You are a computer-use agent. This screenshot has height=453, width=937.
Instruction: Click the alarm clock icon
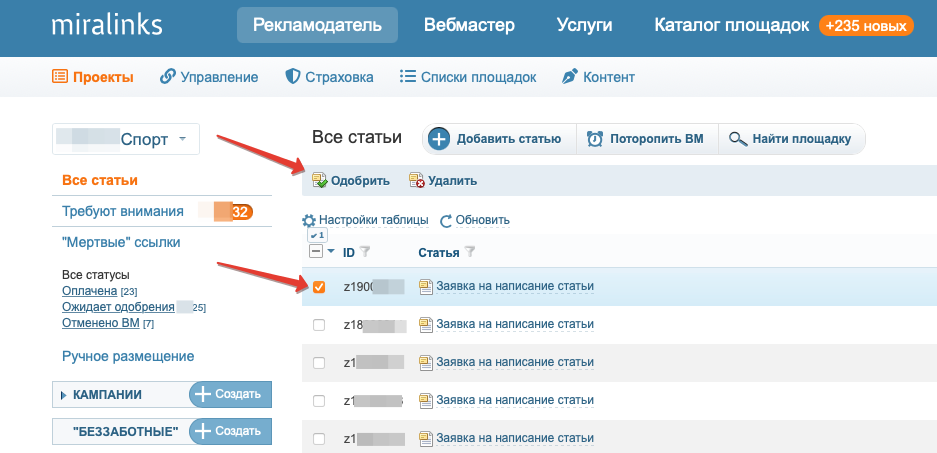click(595, 139)
